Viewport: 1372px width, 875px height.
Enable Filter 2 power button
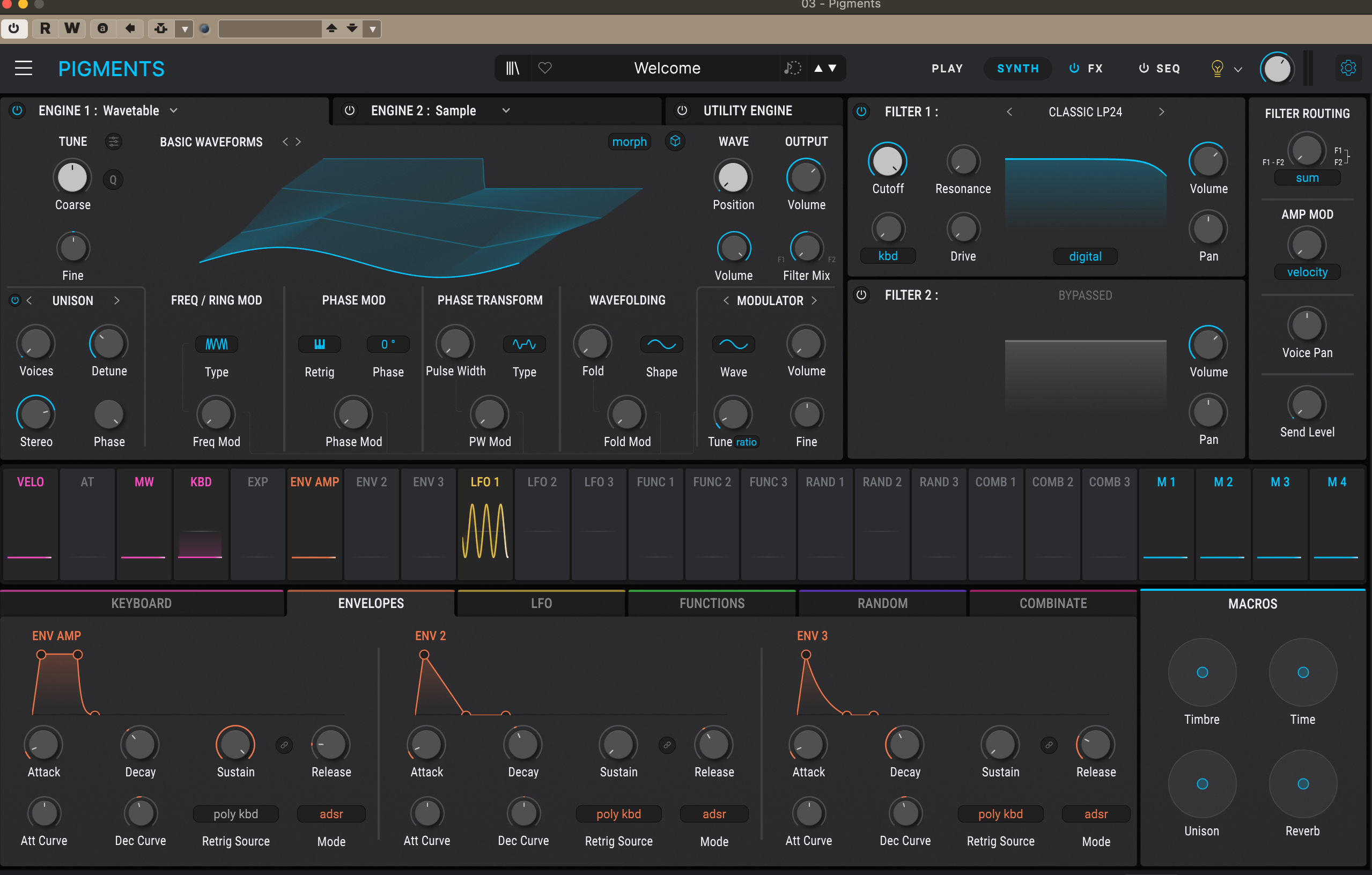coord(861,295)
